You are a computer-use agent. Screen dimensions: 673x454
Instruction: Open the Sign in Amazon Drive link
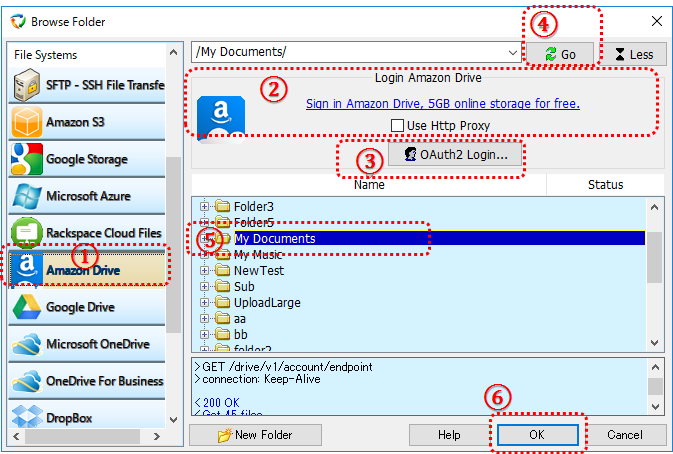(443, 104)
